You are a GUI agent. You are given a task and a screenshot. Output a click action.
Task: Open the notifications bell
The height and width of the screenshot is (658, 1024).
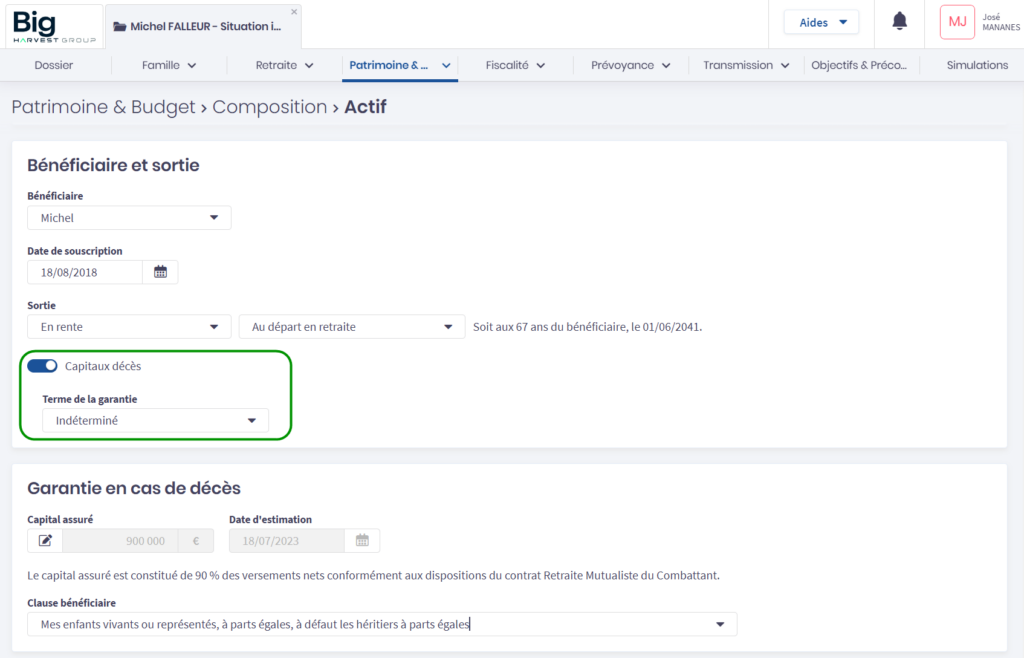coord(899,22)
